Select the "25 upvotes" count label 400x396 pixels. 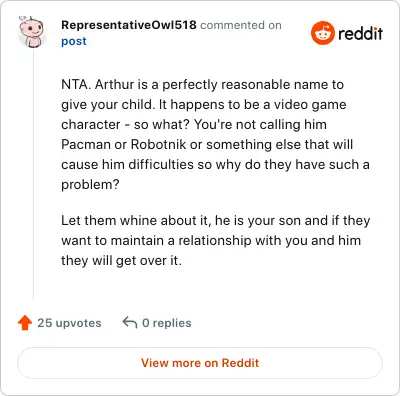pos(69,323)
